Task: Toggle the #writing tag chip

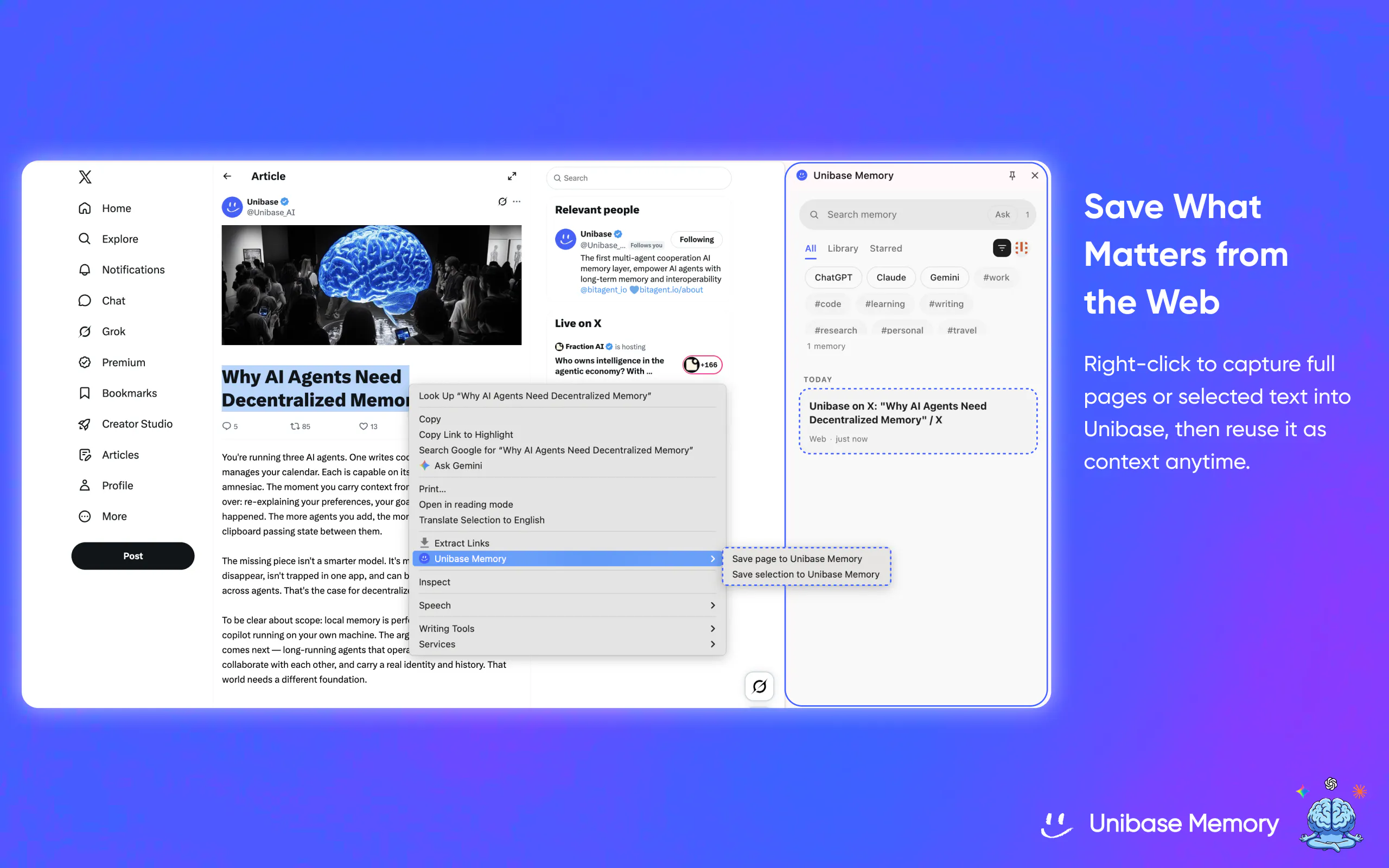Action: pos(946,304)
